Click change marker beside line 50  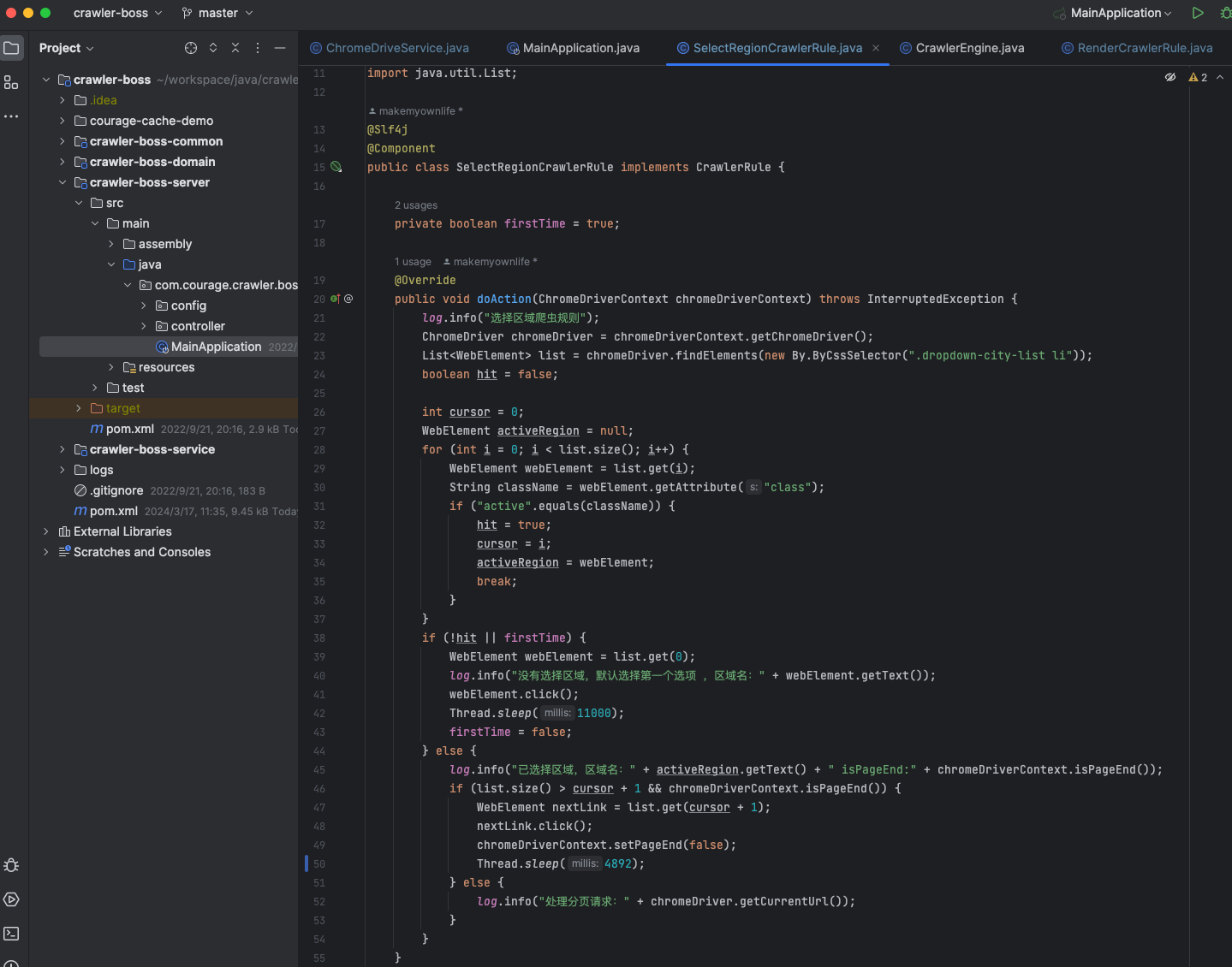pyautogui.click(x=307, y=863)
